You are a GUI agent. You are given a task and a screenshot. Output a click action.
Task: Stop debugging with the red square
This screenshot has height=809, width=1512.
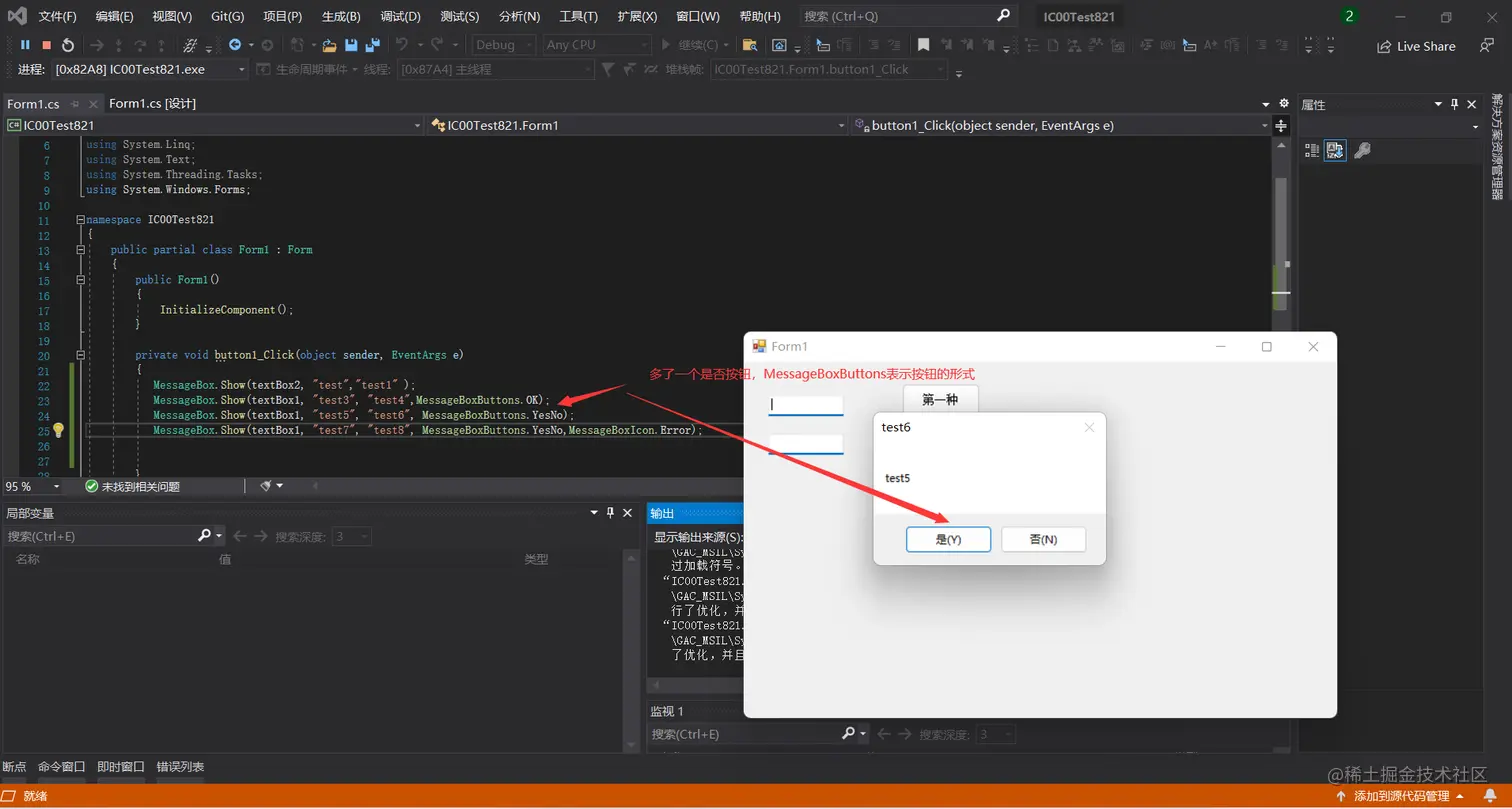coord(46,45)
